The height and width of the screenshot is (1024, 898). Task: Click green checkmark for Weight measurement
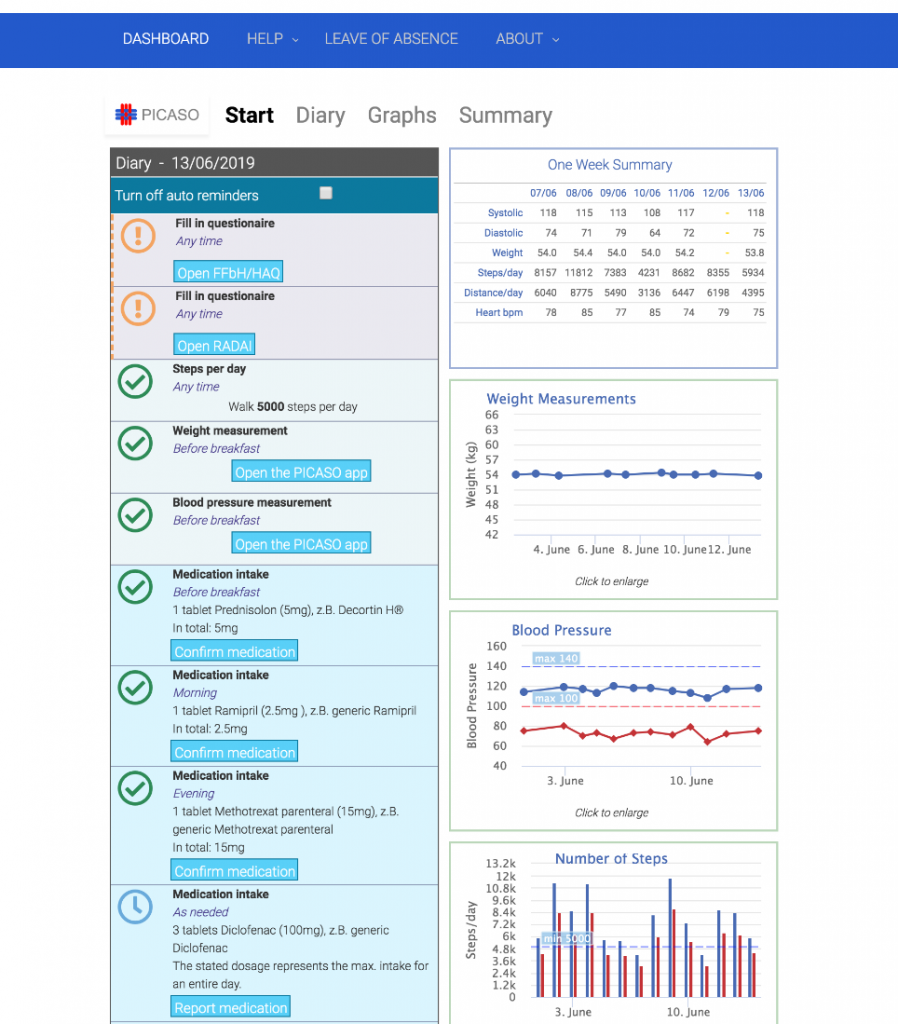point(135,443)
